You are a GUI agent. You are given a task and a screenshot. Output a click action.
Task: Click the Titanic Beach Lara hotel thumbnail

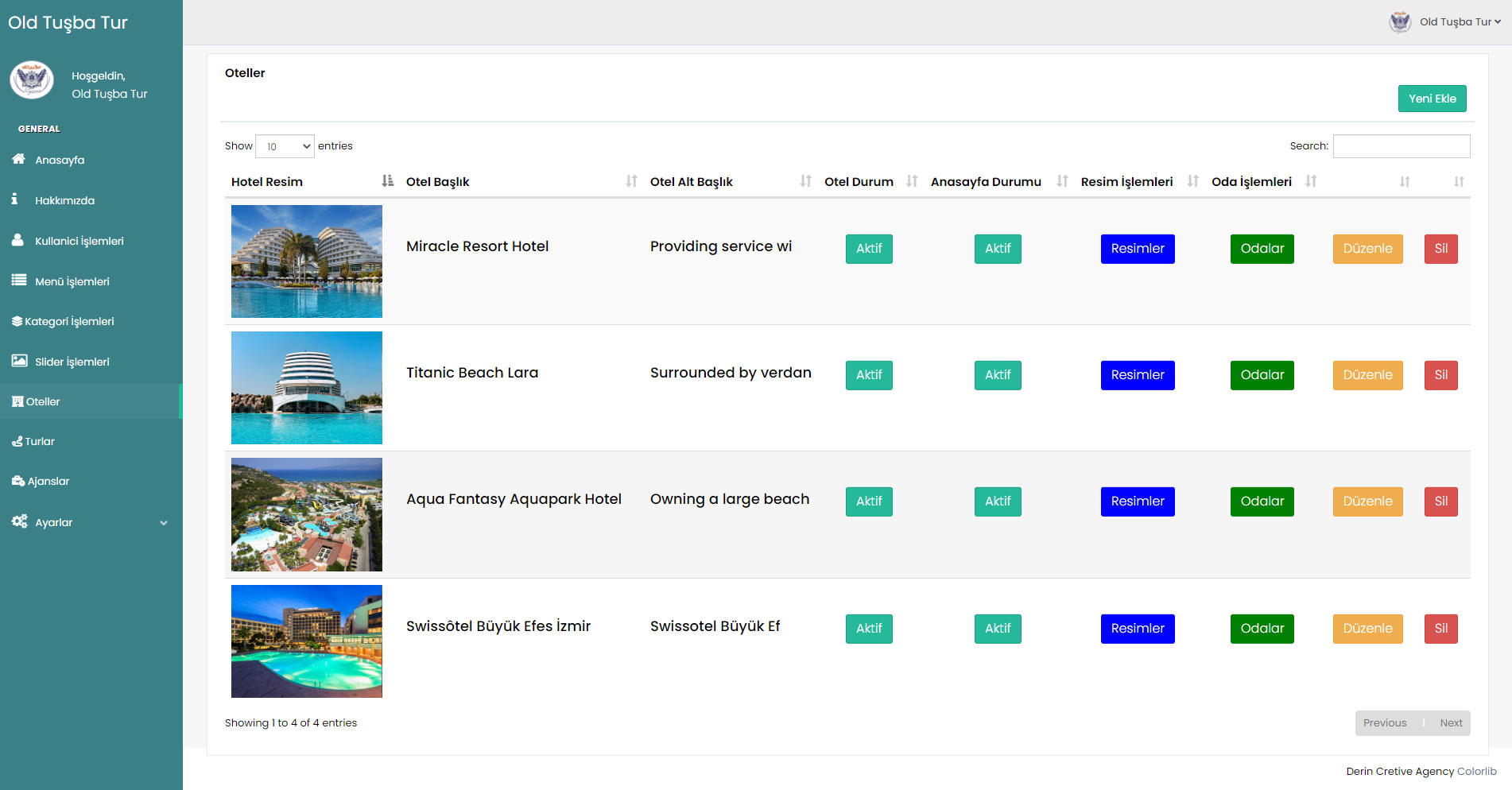[x=307, y=388]
